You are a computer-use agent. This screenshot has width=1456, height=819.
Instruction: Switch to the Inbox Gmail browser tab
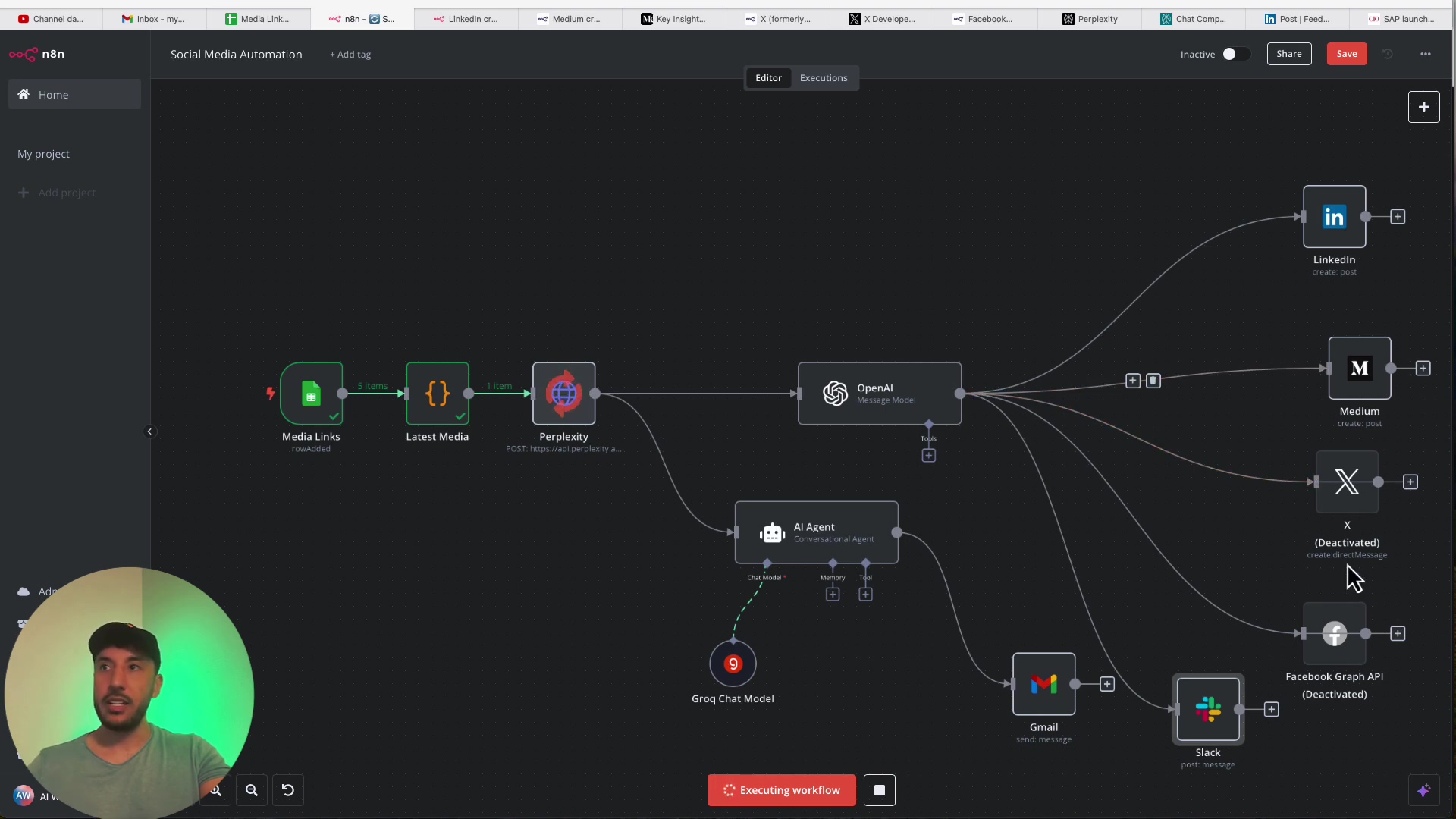click(x=154, y=19)
